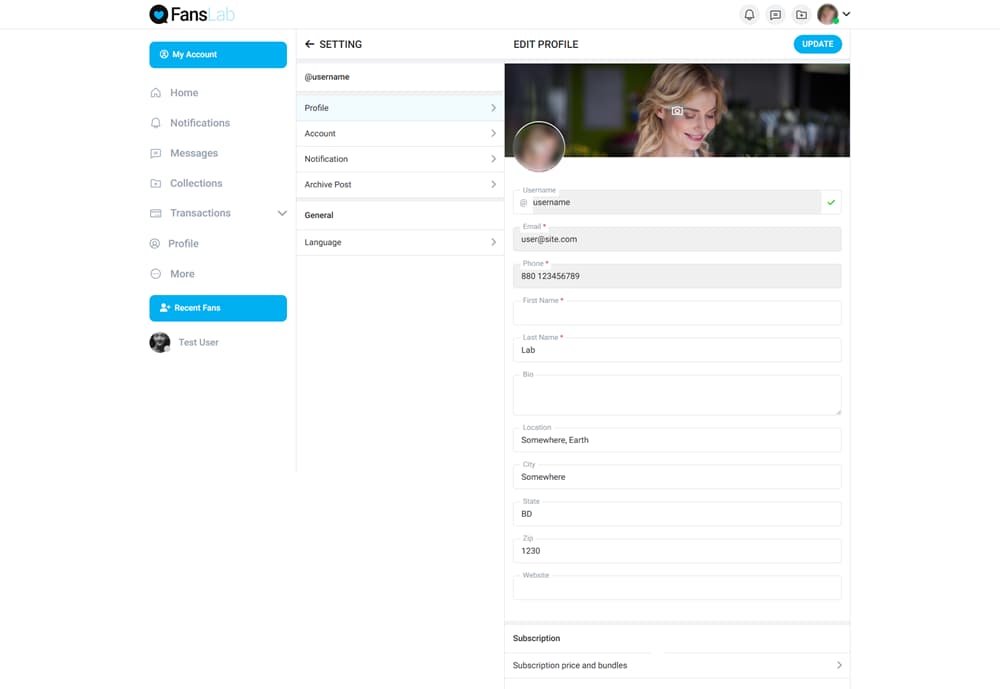This screenshot has height=689, width=1000.
Task: Click the chevron on Archive Post row
Action: [x=493, y=184]
